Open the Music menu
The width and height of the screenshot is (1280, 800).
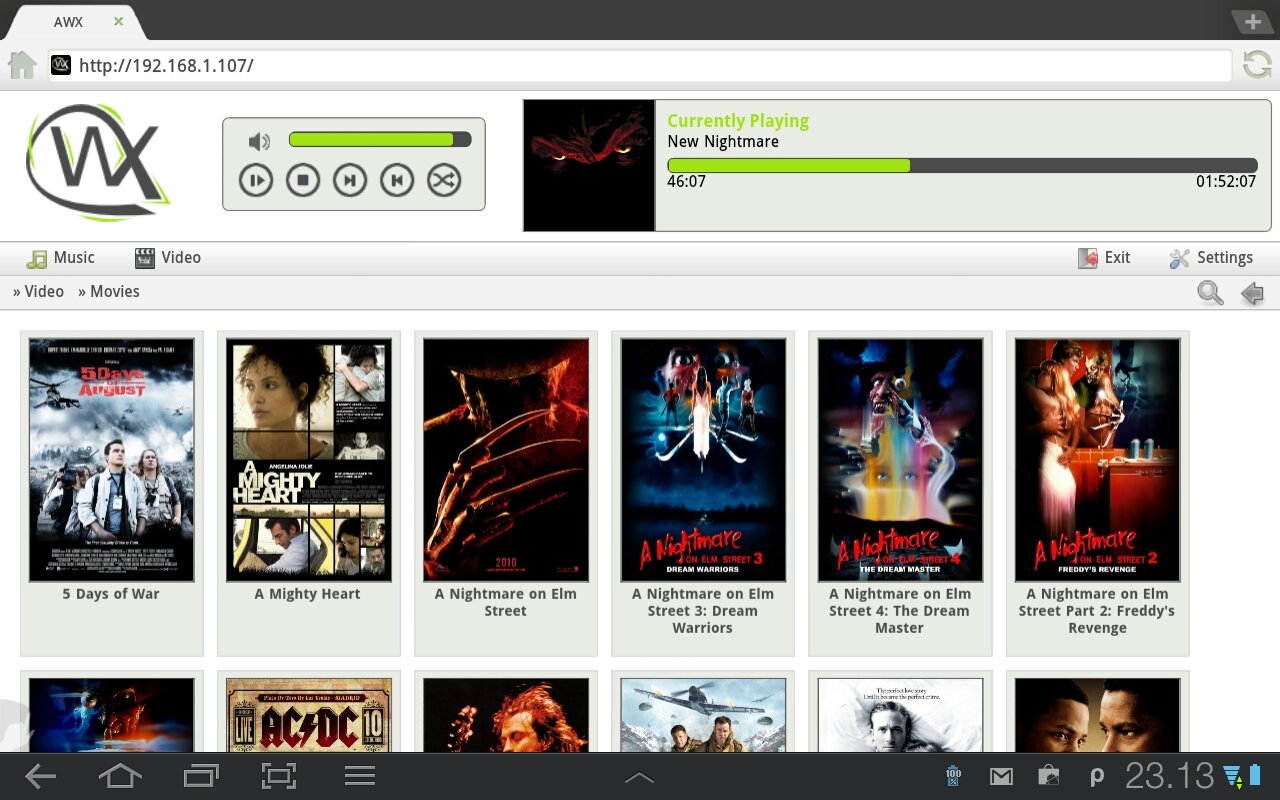[x=61, y=258]
